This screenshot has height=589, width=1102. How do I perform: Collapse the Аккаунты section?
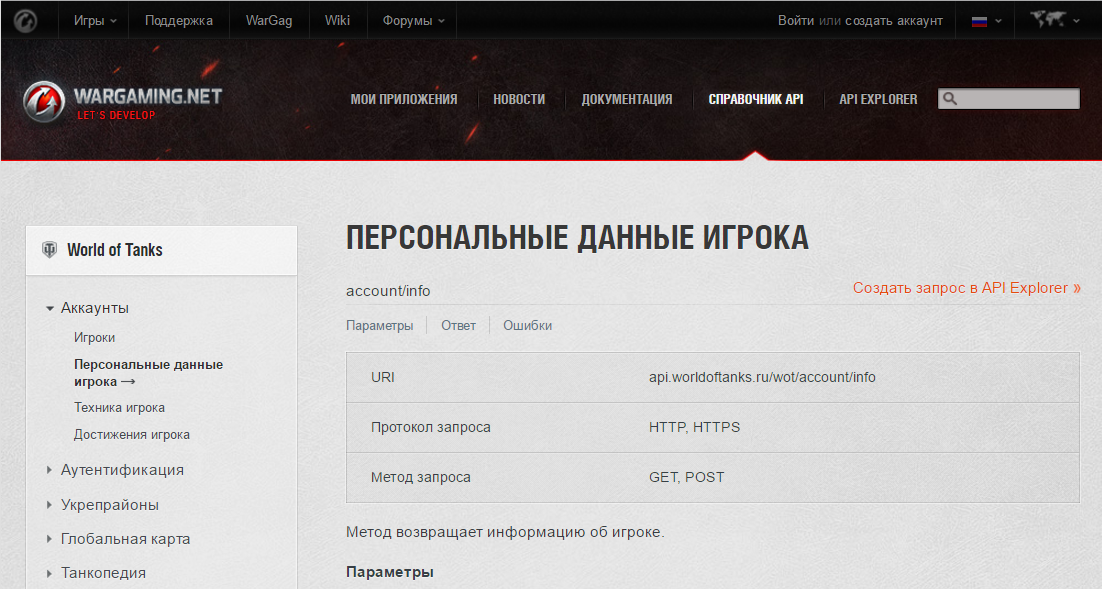pyautogui.click(x=88, y=308)
